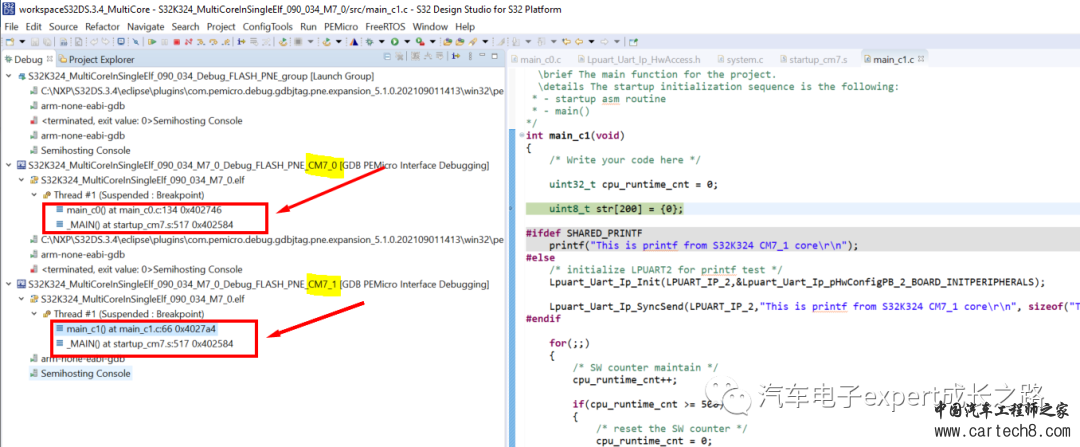
Task: Collapse the CM7_0 GDB PEMicro debug node
Action: point(8,165)
